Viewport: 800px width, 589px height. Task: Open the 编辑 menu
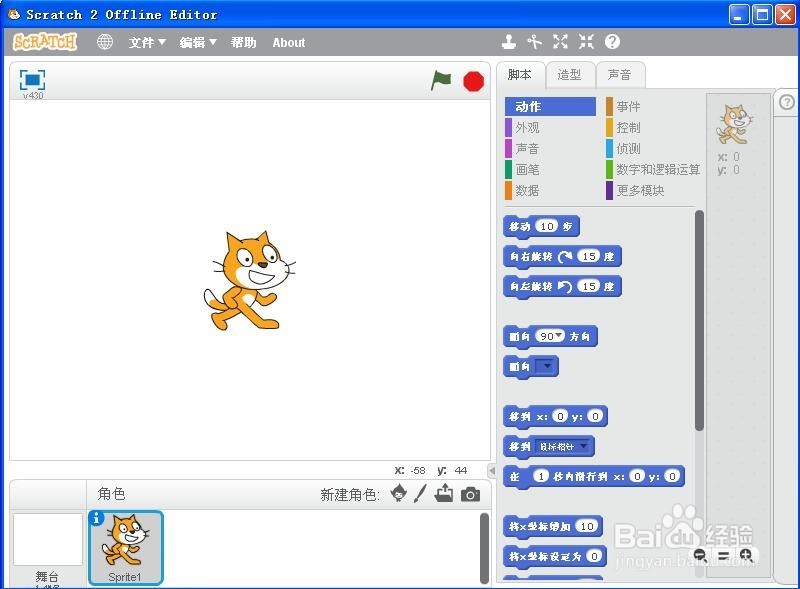click(198, 42)
